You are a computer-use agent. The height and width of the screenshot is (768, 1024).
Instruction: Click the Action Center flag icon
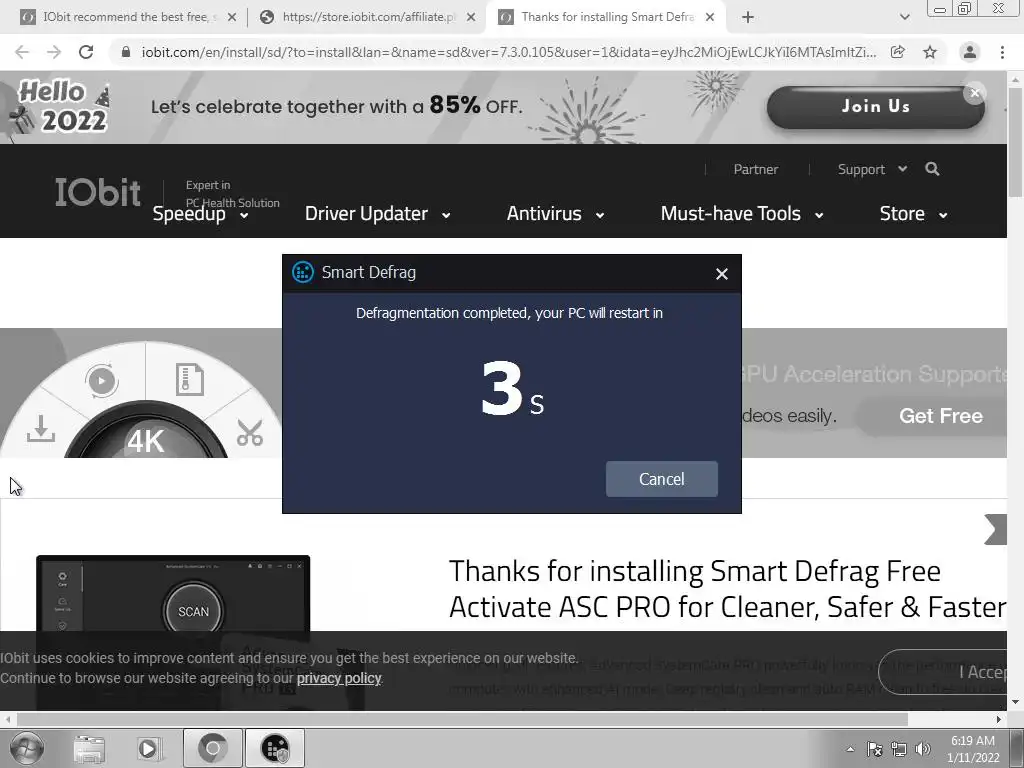[874, 749]
